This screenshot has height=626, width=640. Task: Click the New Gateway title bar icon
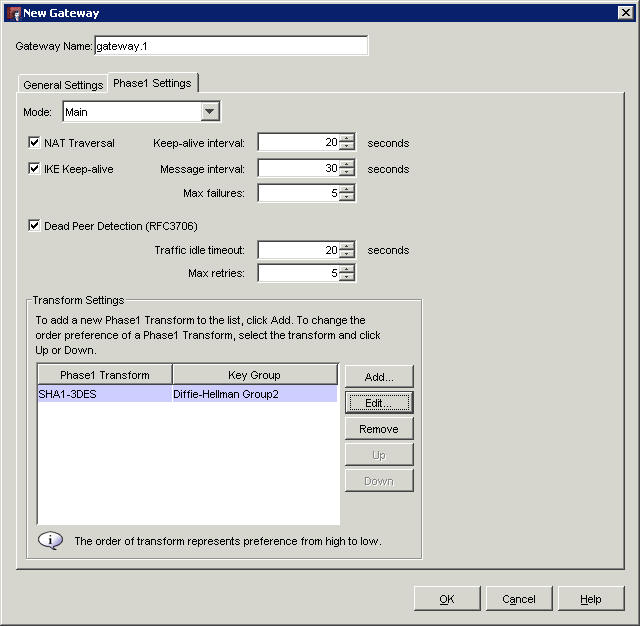tap(14, 13)
